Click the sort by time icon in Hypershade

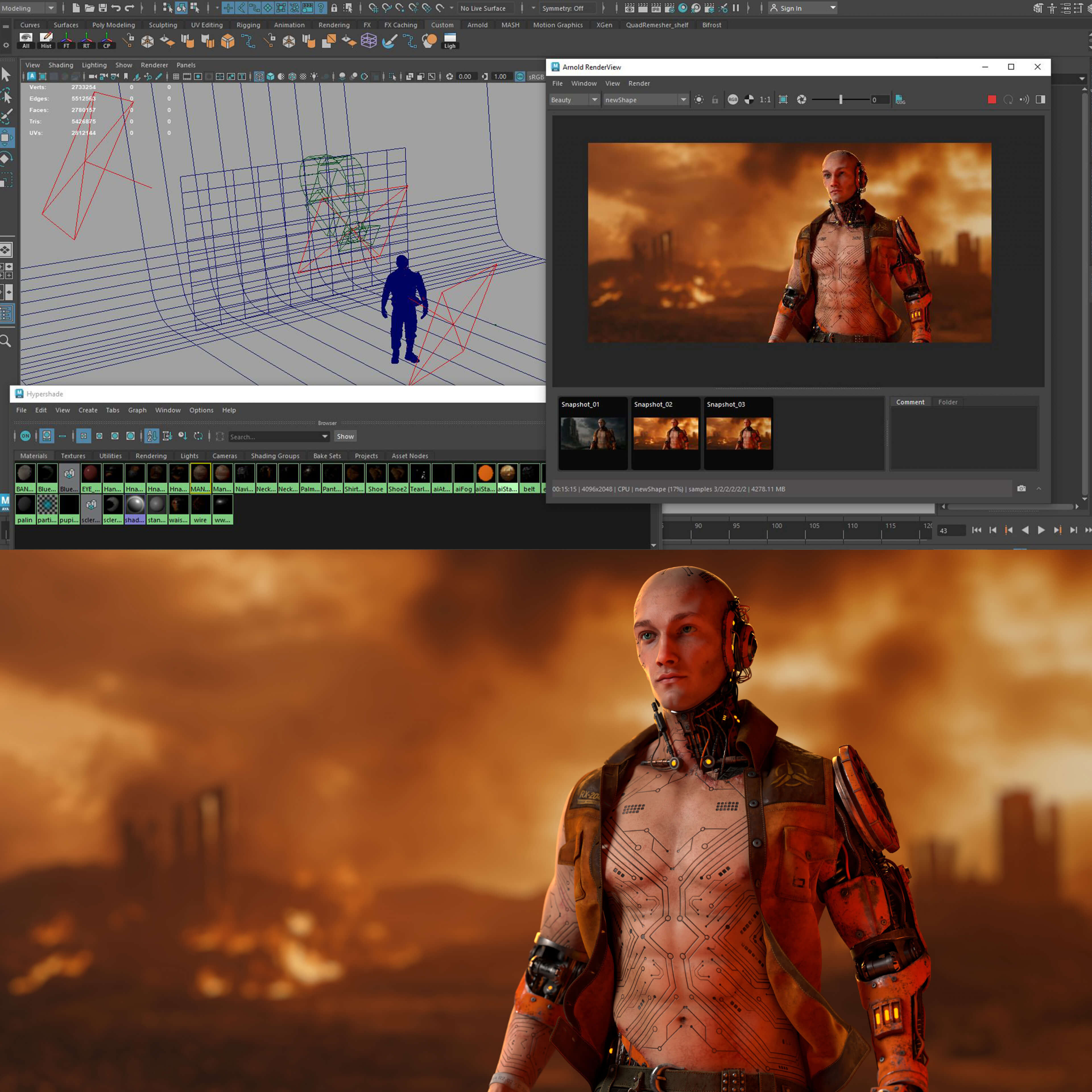click(x=182, y=436)
